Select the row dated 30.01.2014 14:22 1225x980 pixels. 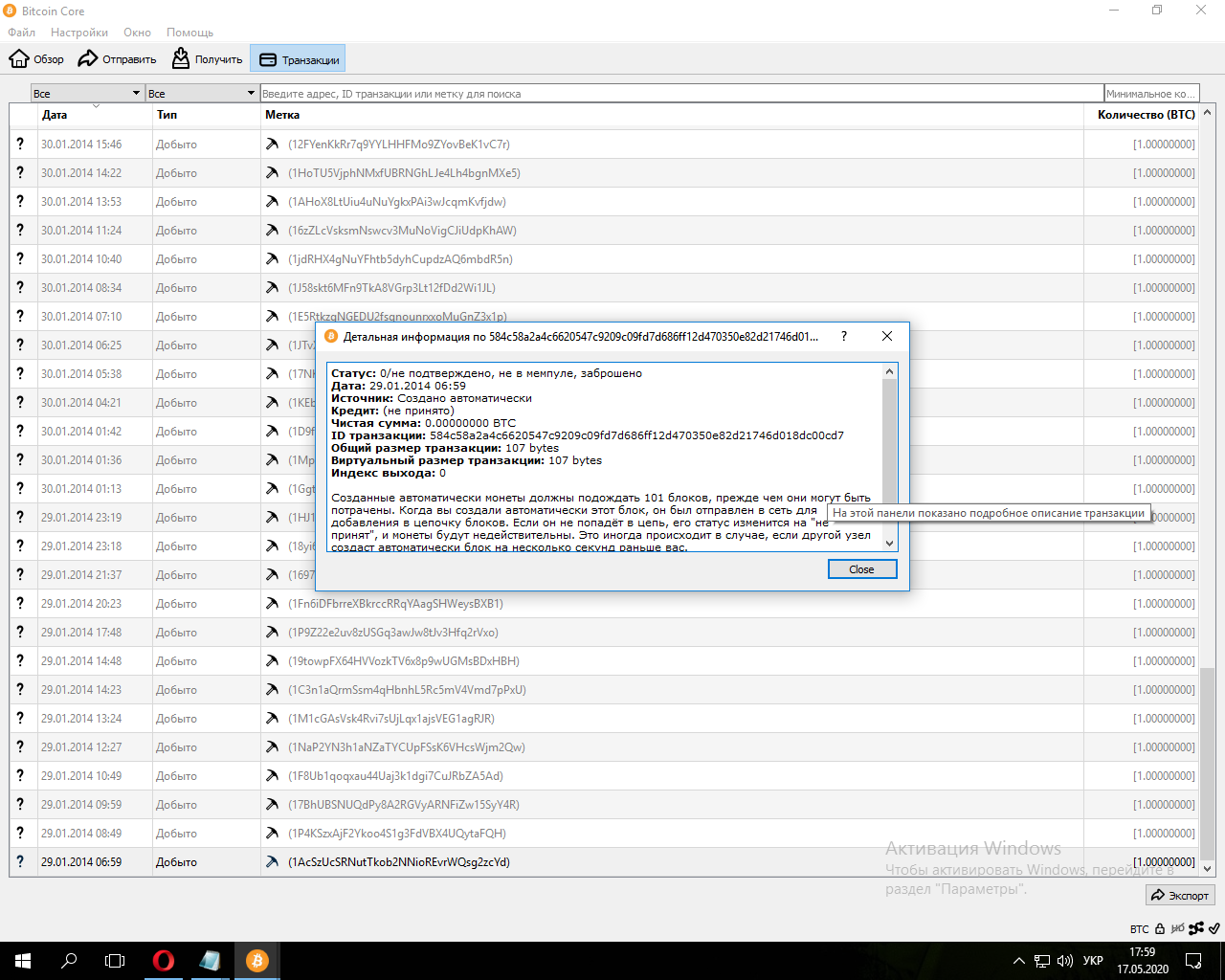(604, 173)
